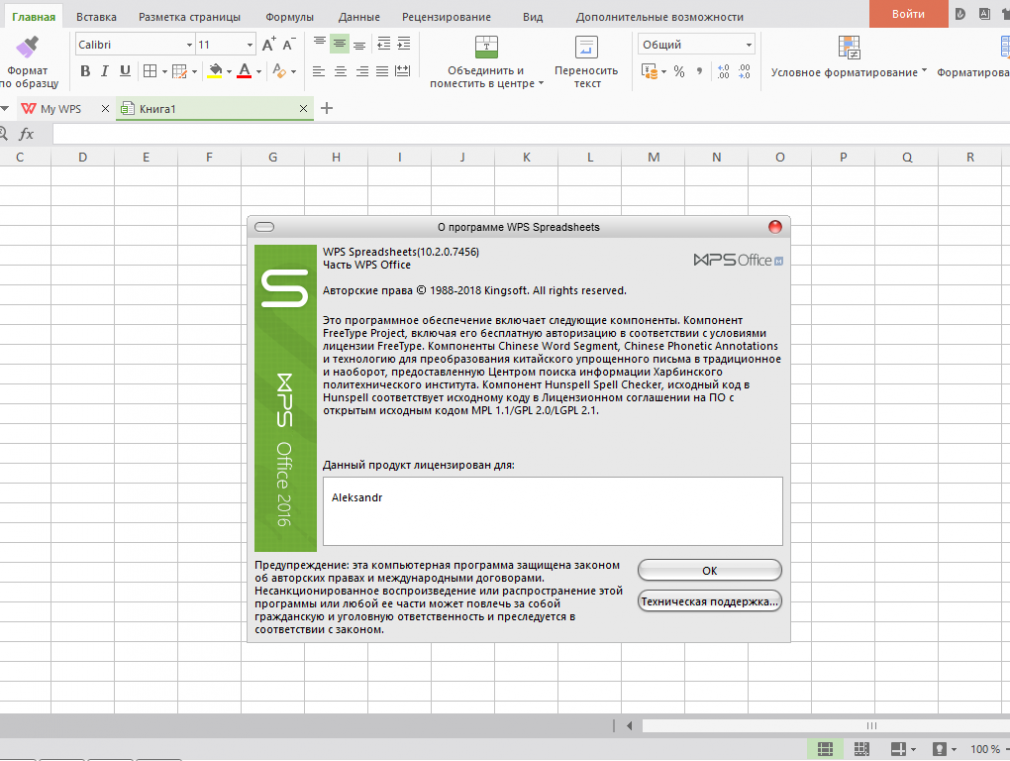
Task: Apply red font color
Action: [244, 72]
